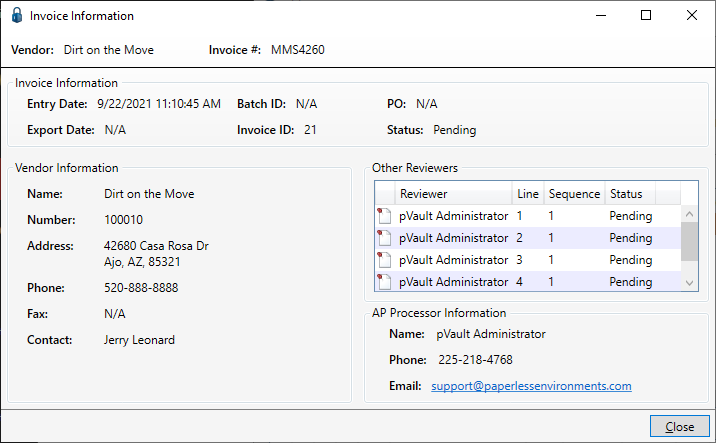
Task: Click the document icon for Line 3 reviewer
Action: [384, 259]
